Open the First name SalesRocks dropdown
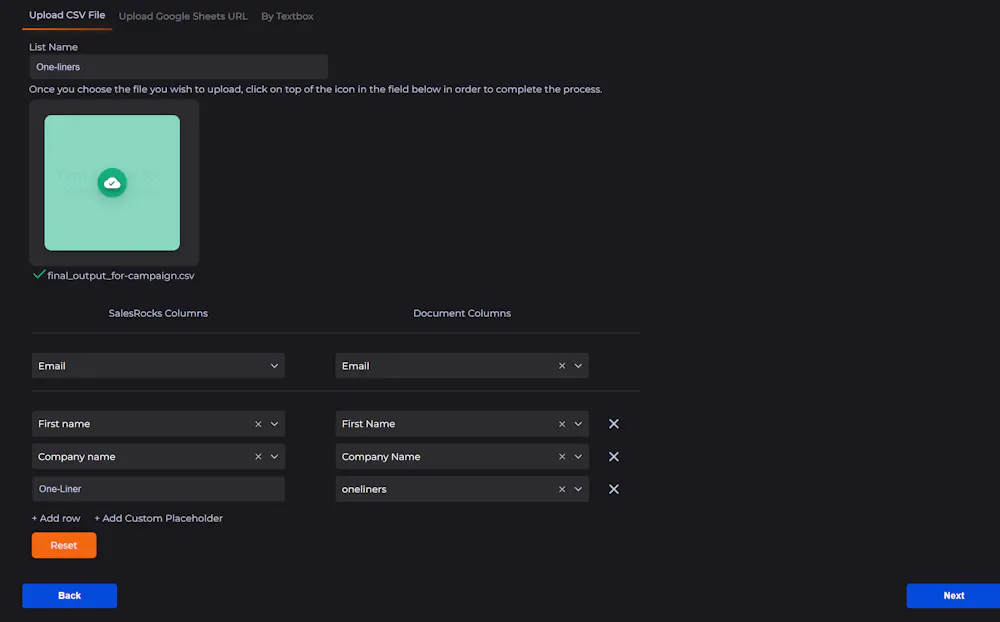1000x622 pixels. tap(274, 424)
